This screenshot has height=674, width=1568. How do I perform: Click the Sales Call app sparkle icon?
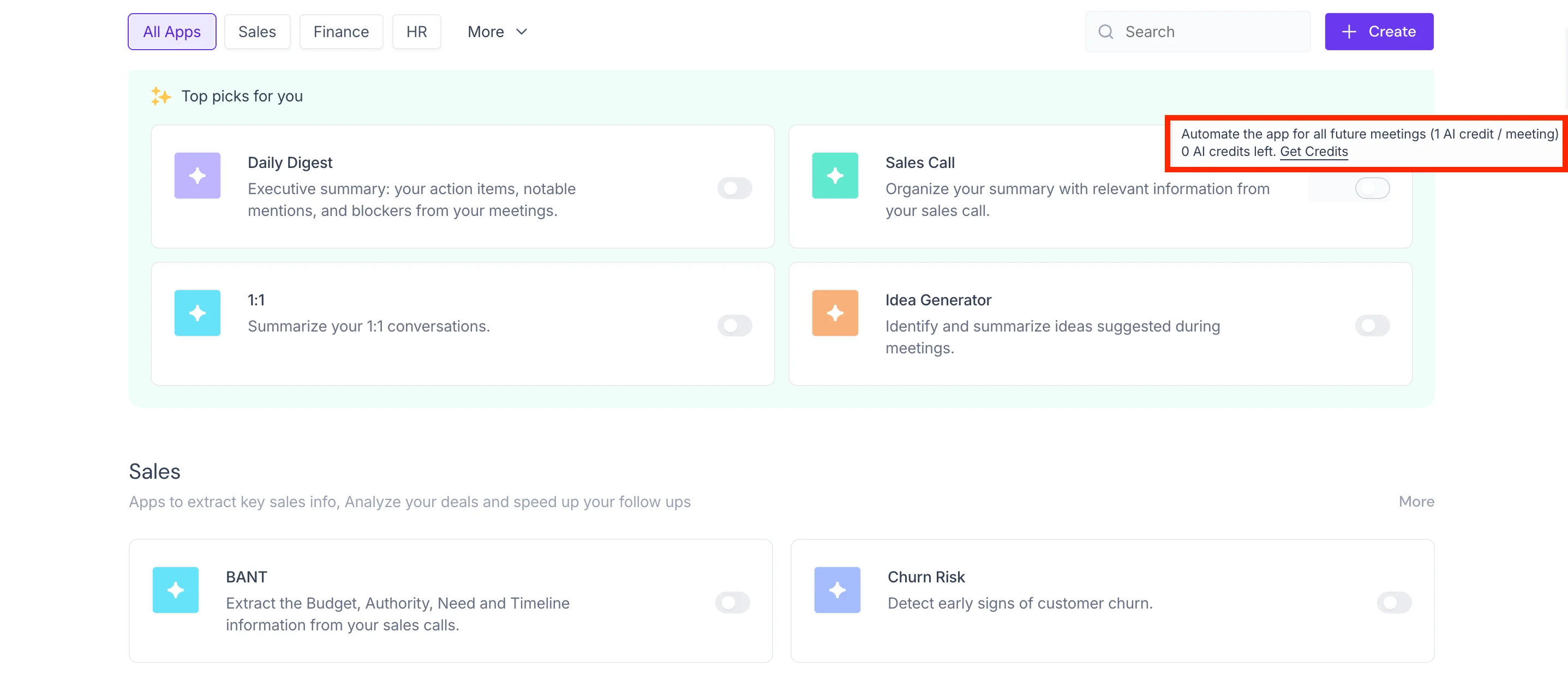coord(835,176)
